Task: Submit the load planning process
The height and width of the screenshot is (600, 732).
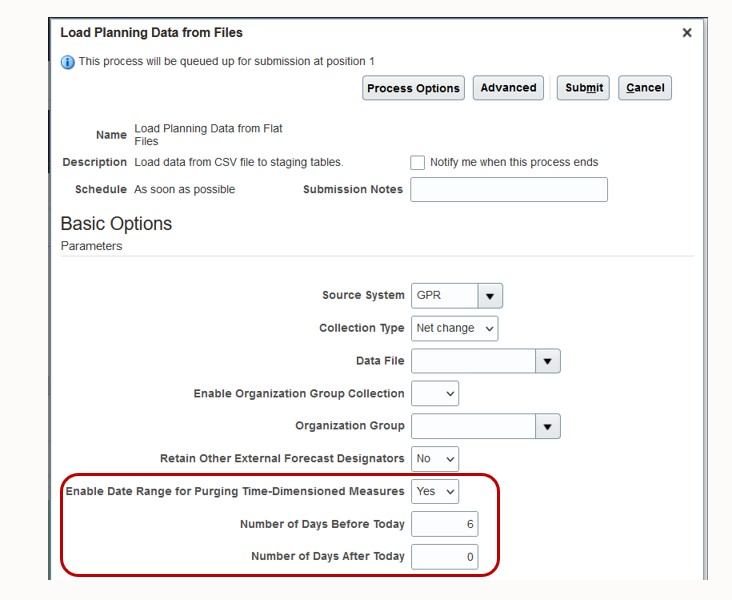Action: [x=583, y=88]
